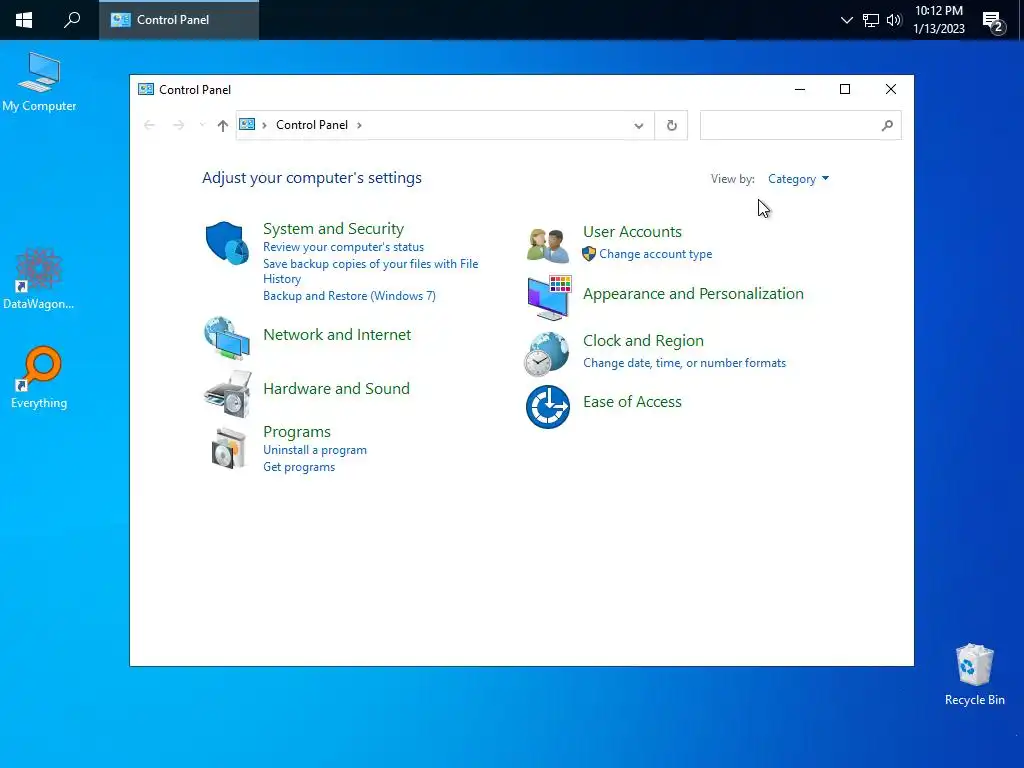Select the Recycle Bin icon

pos(974,675)
